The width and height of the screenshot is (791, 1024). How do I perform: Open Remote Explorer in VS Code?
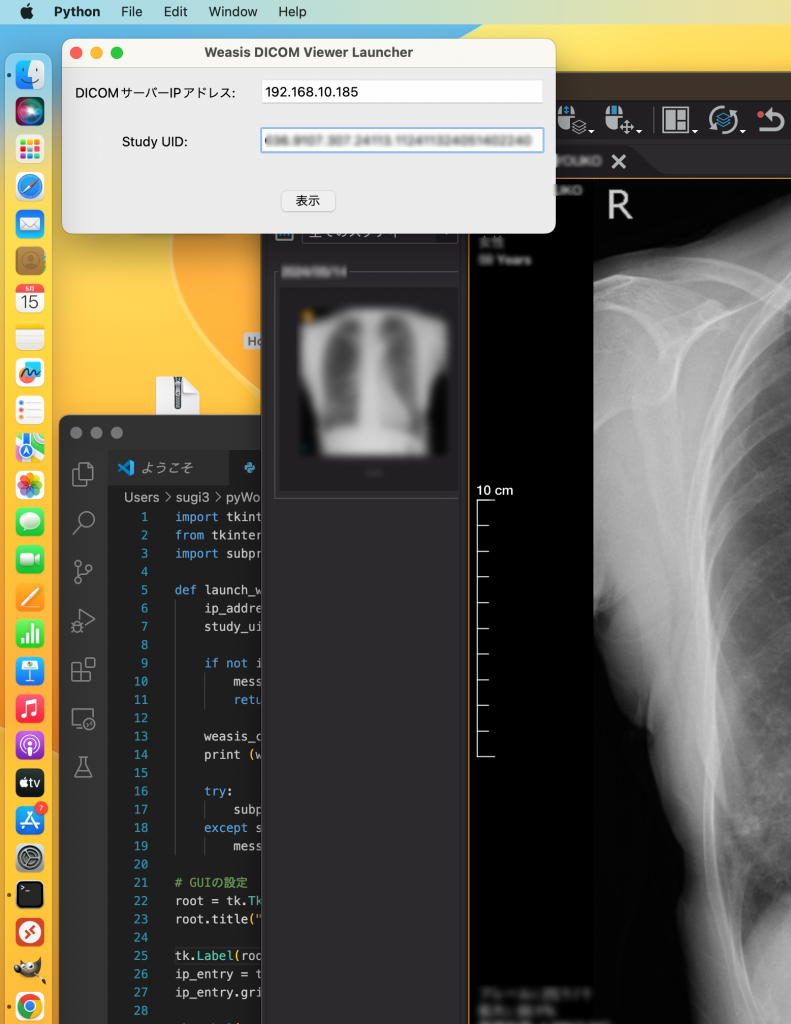point(83,718)
